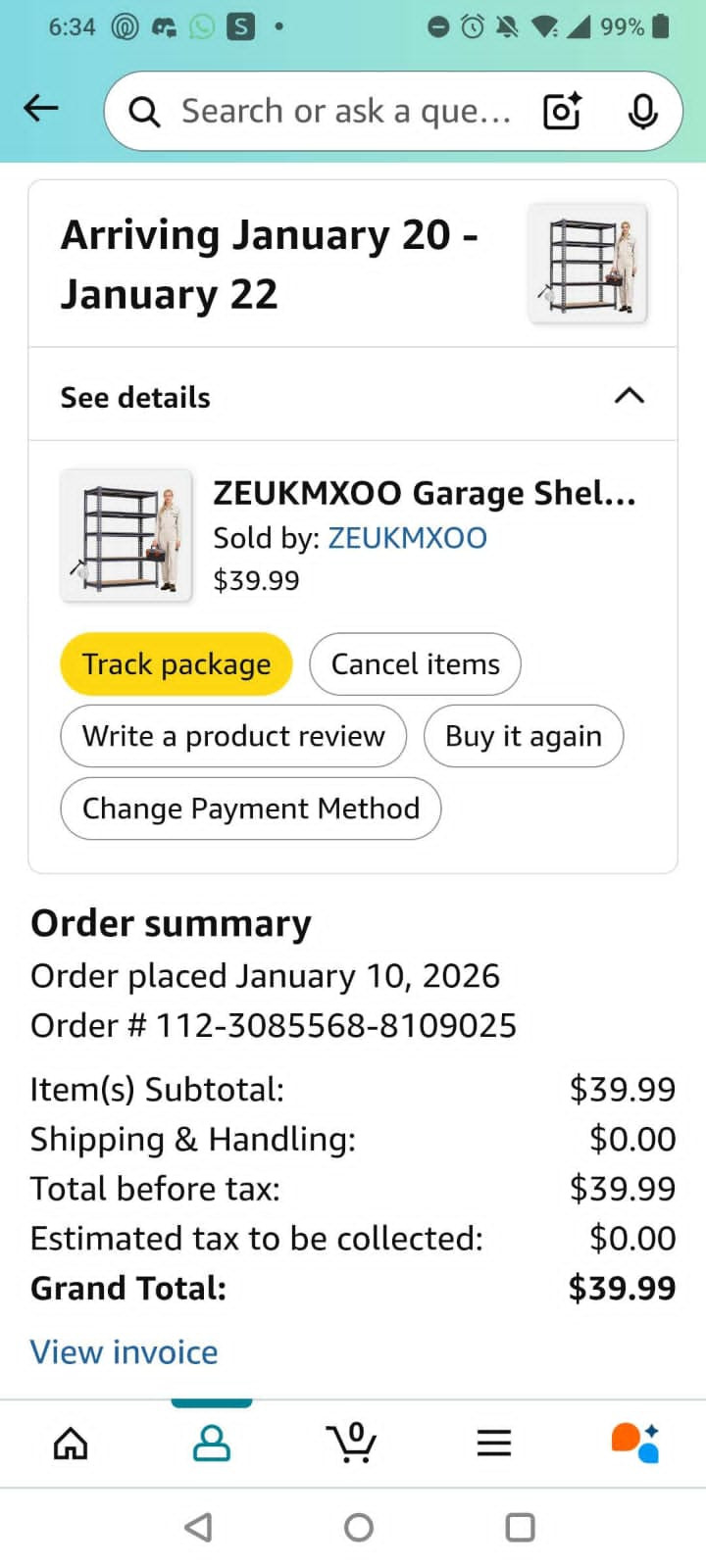Viewport: 706px width, 1568px height.
Task: Tap the Buy it again button
Action: (524, 736)
